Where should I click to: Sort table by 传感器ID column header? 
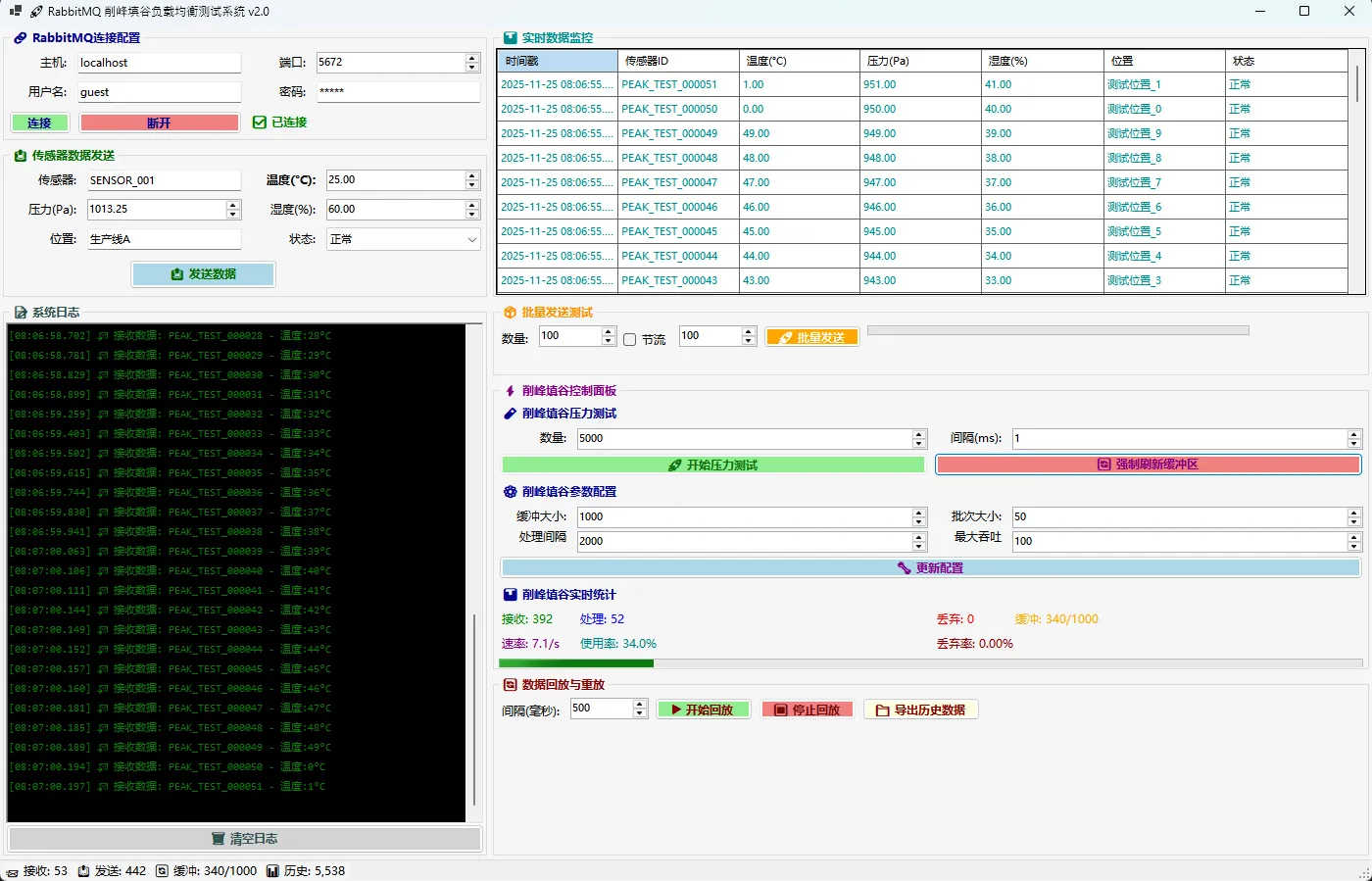coord(677,61)
